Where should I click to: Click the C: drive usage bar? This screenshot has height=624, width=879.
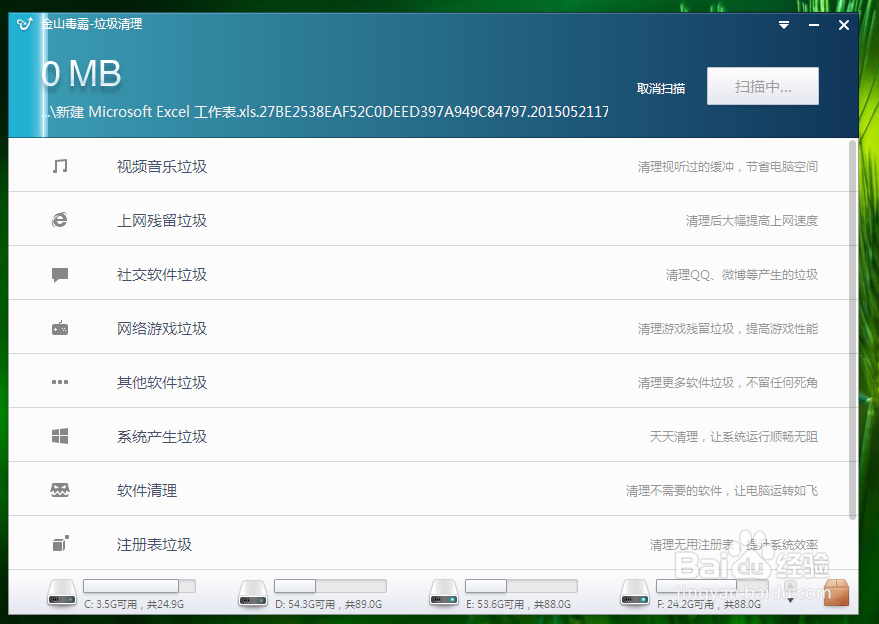coord(140,586)
